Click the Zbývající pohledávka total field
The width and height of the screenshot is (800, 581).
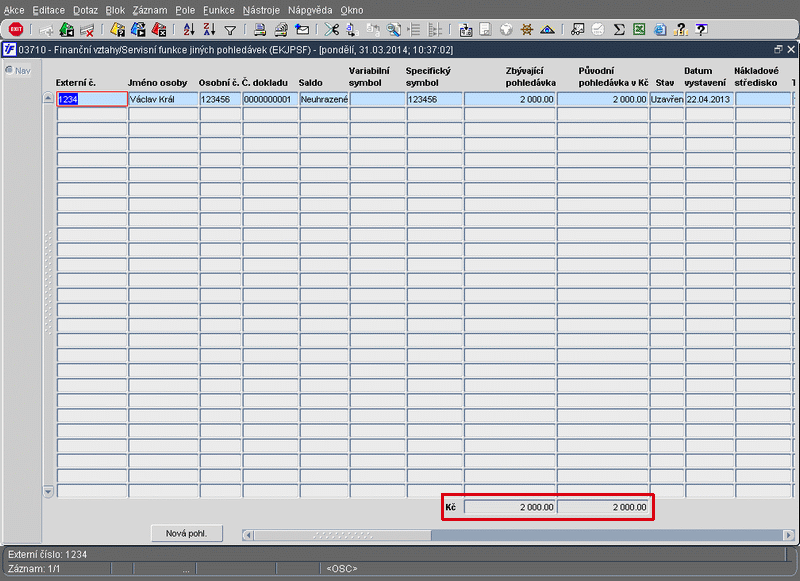tap(510, 507)
